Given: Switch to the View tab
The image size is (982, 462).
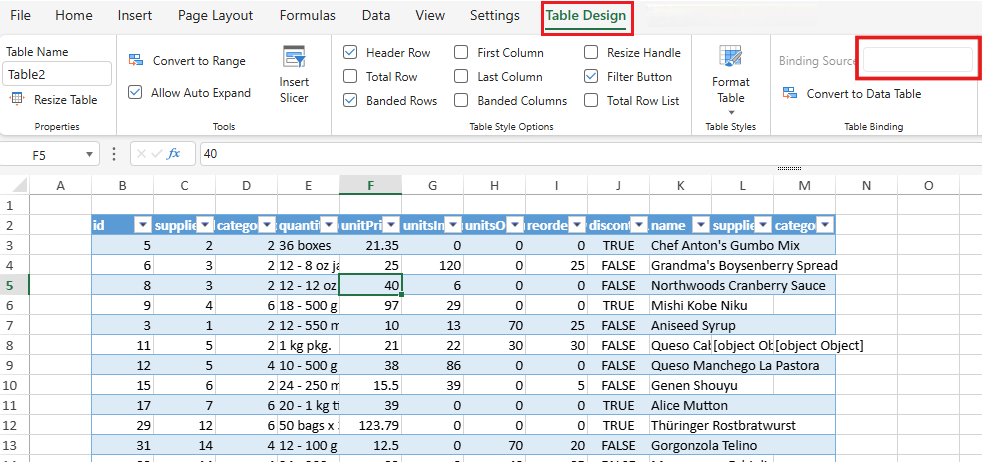Looking at the screenshot, I should coord(430,16).
